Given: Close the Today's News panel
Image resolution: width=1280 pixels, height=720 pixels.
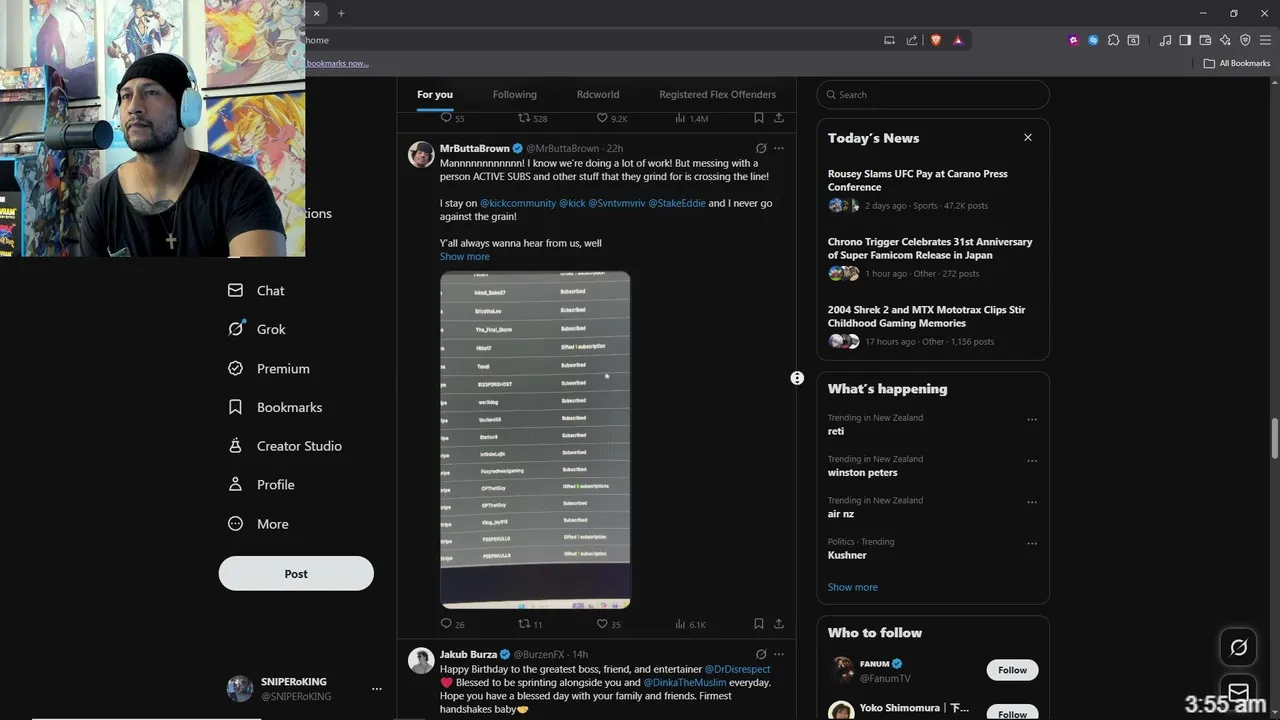Looking at the screenshot, I should point(1027,137).
